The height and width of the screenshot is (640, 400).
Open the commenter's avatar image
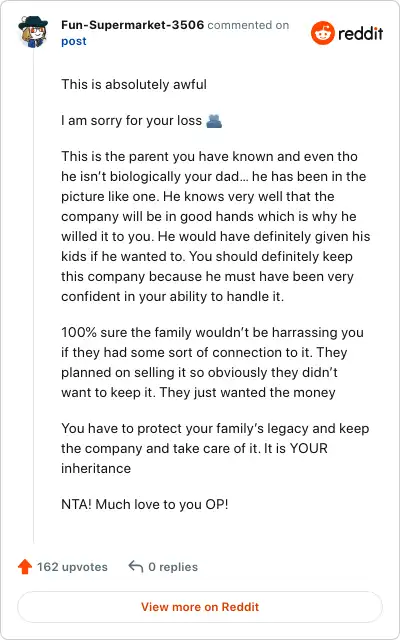(x=33, y=32)
